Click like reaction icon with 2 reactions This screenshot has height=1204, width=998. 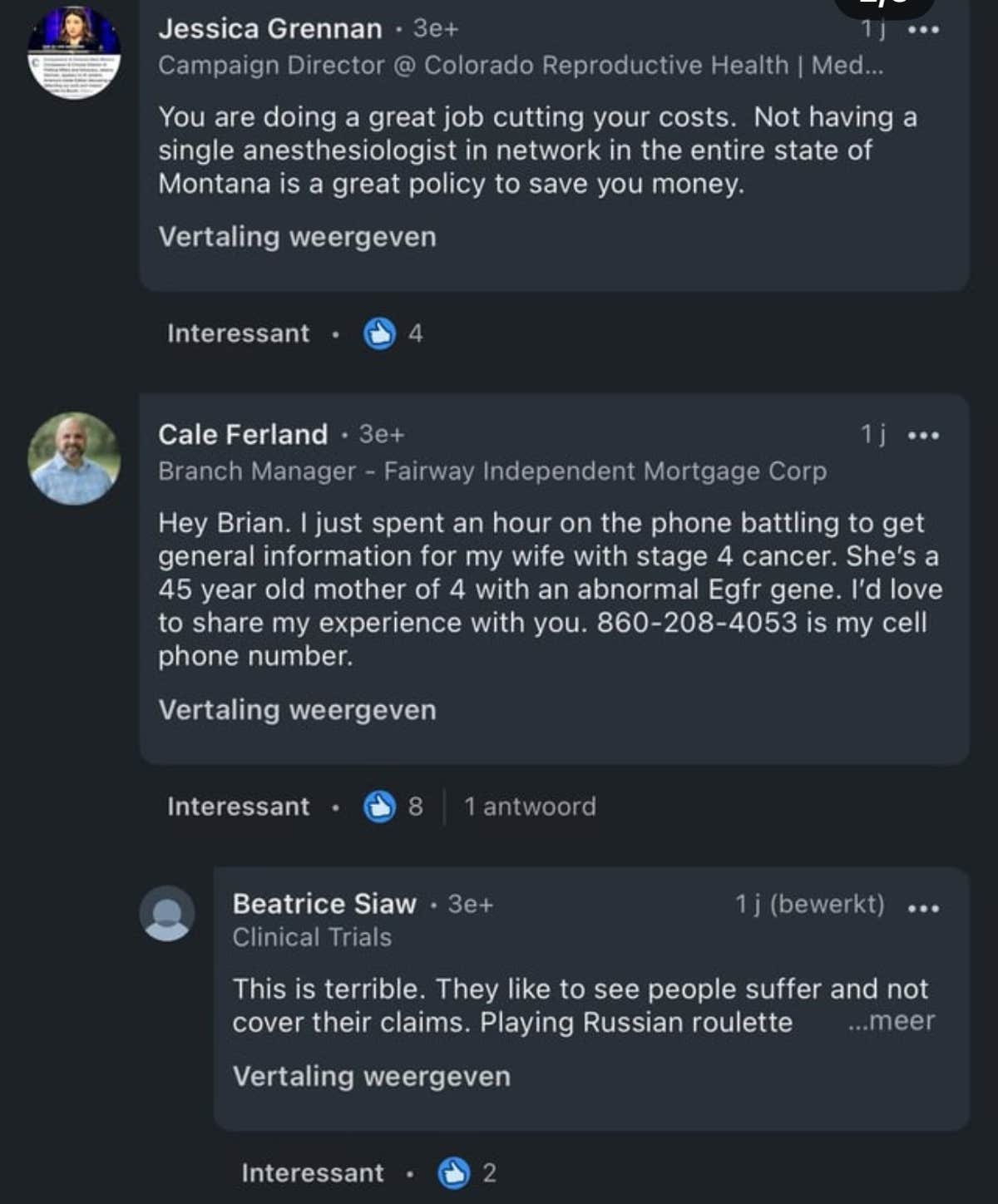(454, 1172)
